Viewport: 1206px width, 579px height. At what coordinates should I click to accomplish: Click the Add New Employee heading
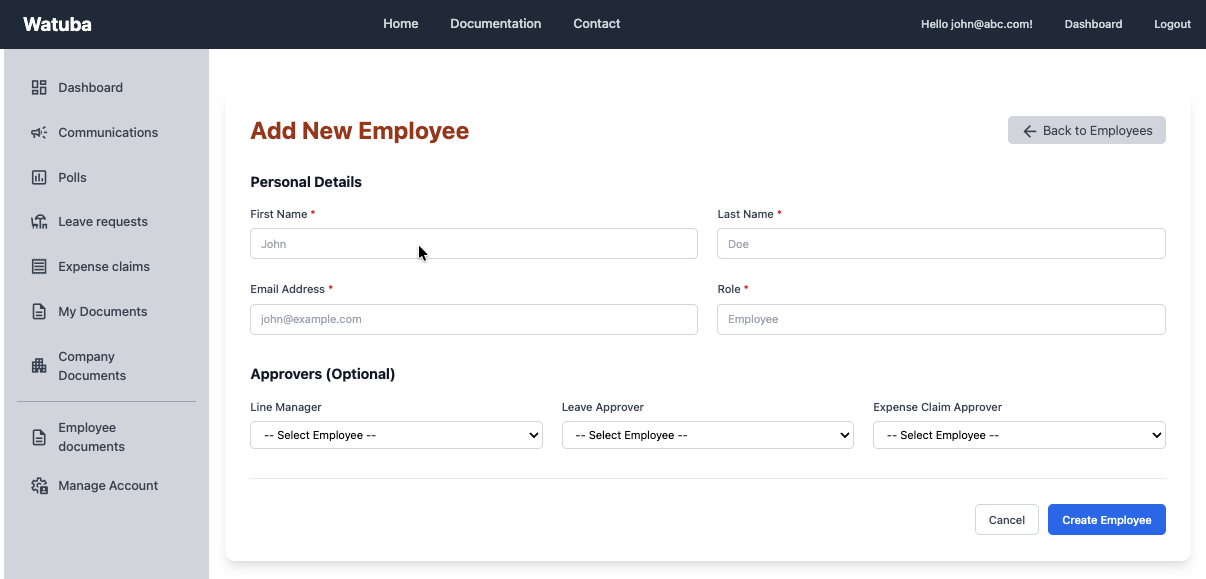[359, 131]
